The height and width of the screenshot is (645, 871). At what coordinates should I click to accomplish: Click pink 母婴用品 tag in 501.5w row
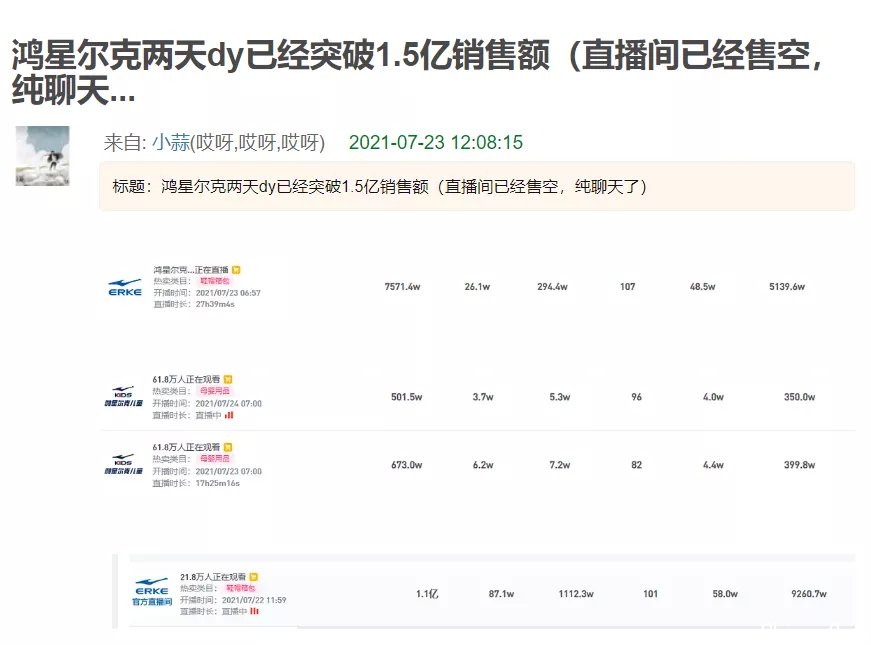(214, 391)
